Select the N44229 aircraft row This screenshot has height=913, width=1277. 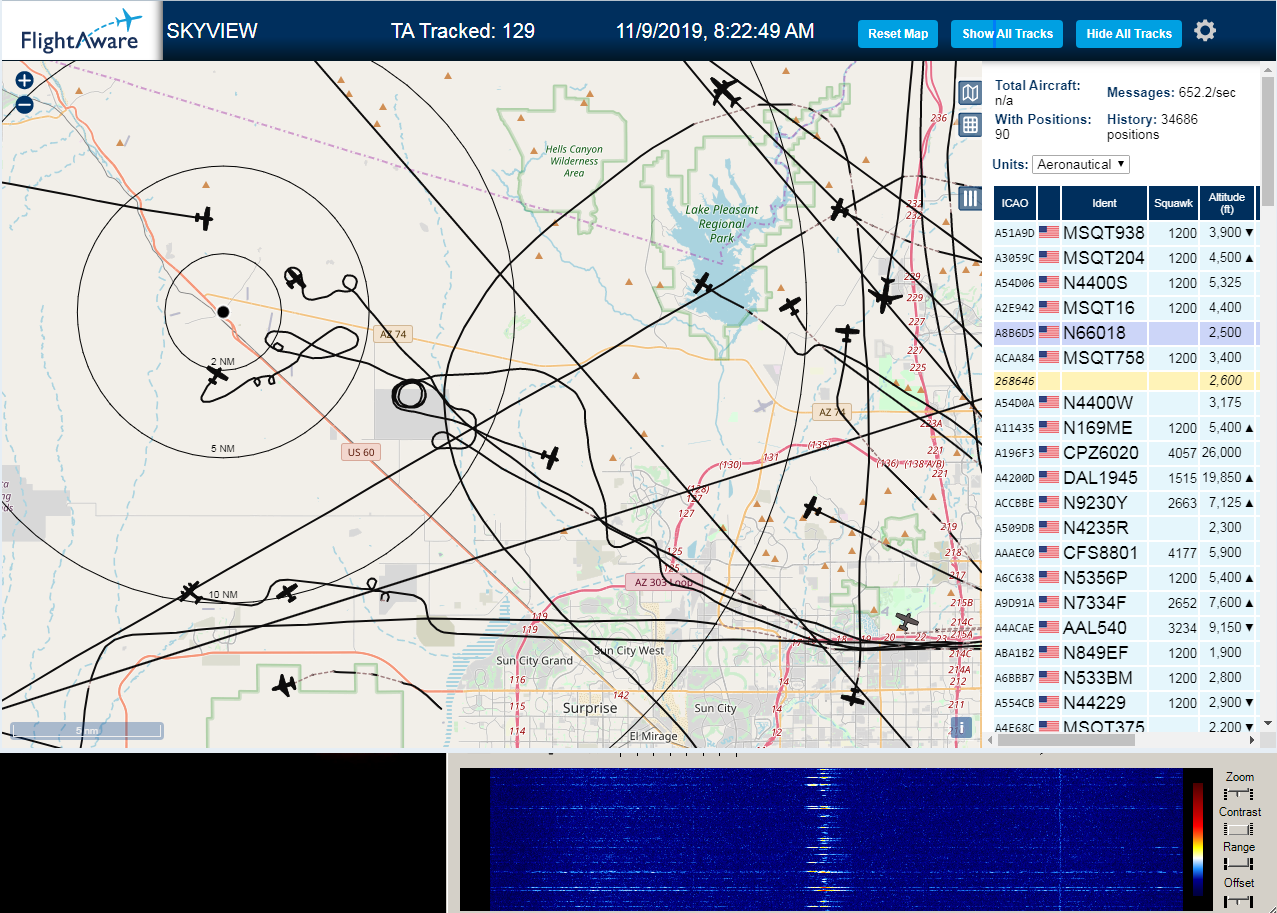(1125, 703)
